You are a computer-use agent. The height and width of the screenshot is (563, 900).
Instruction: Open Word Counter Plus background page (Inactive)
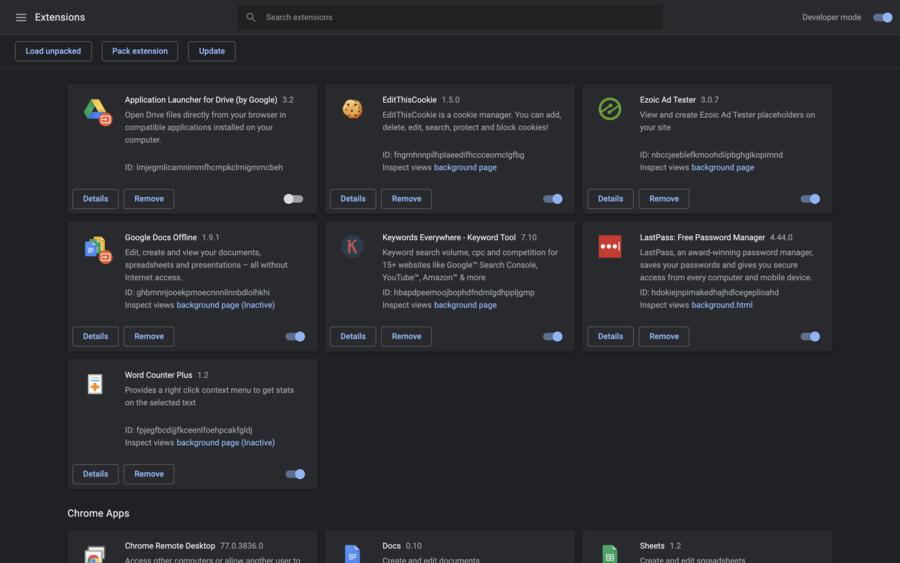(x=226, y=443)
